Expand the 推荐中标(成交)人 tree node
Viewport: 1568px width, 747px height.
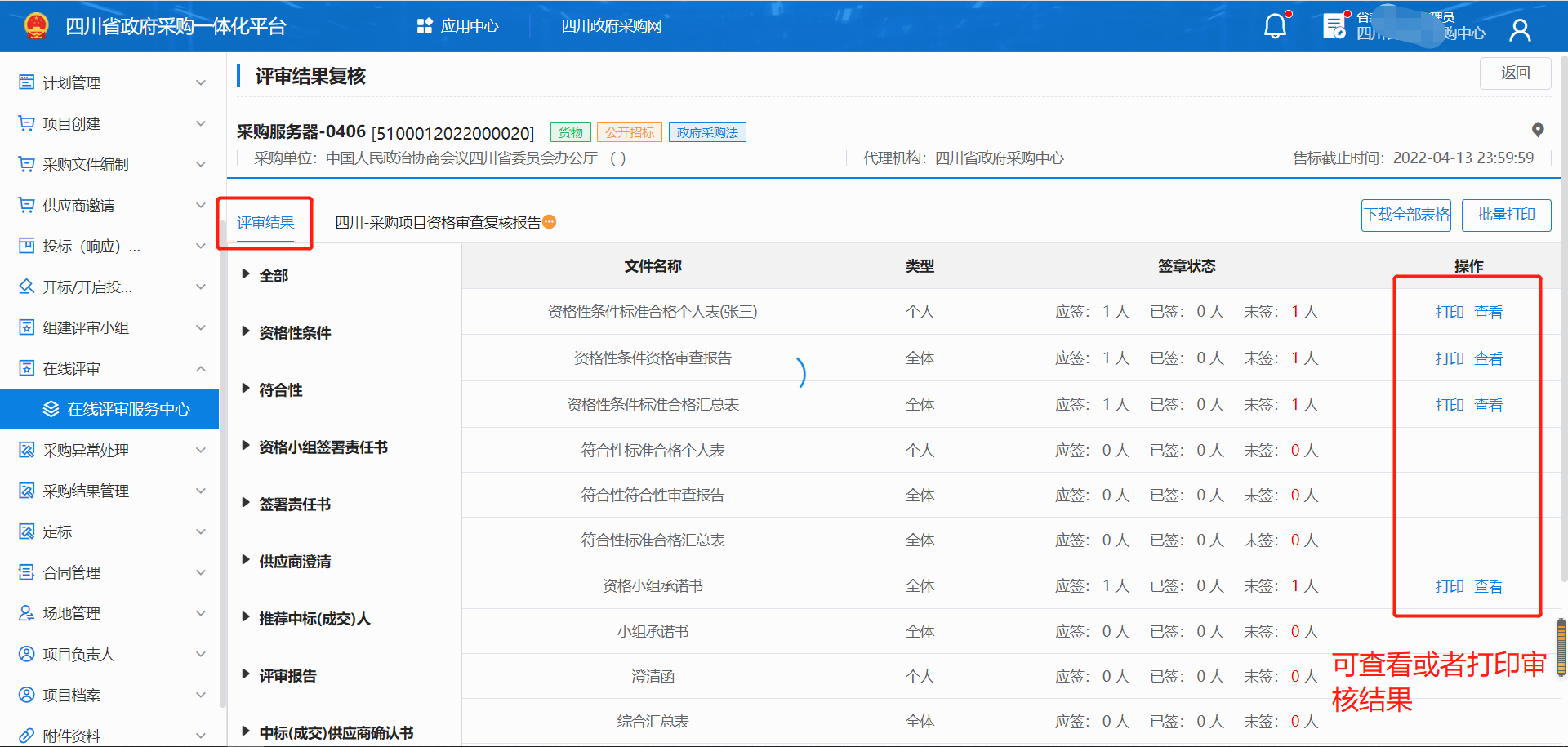point(246,617)
